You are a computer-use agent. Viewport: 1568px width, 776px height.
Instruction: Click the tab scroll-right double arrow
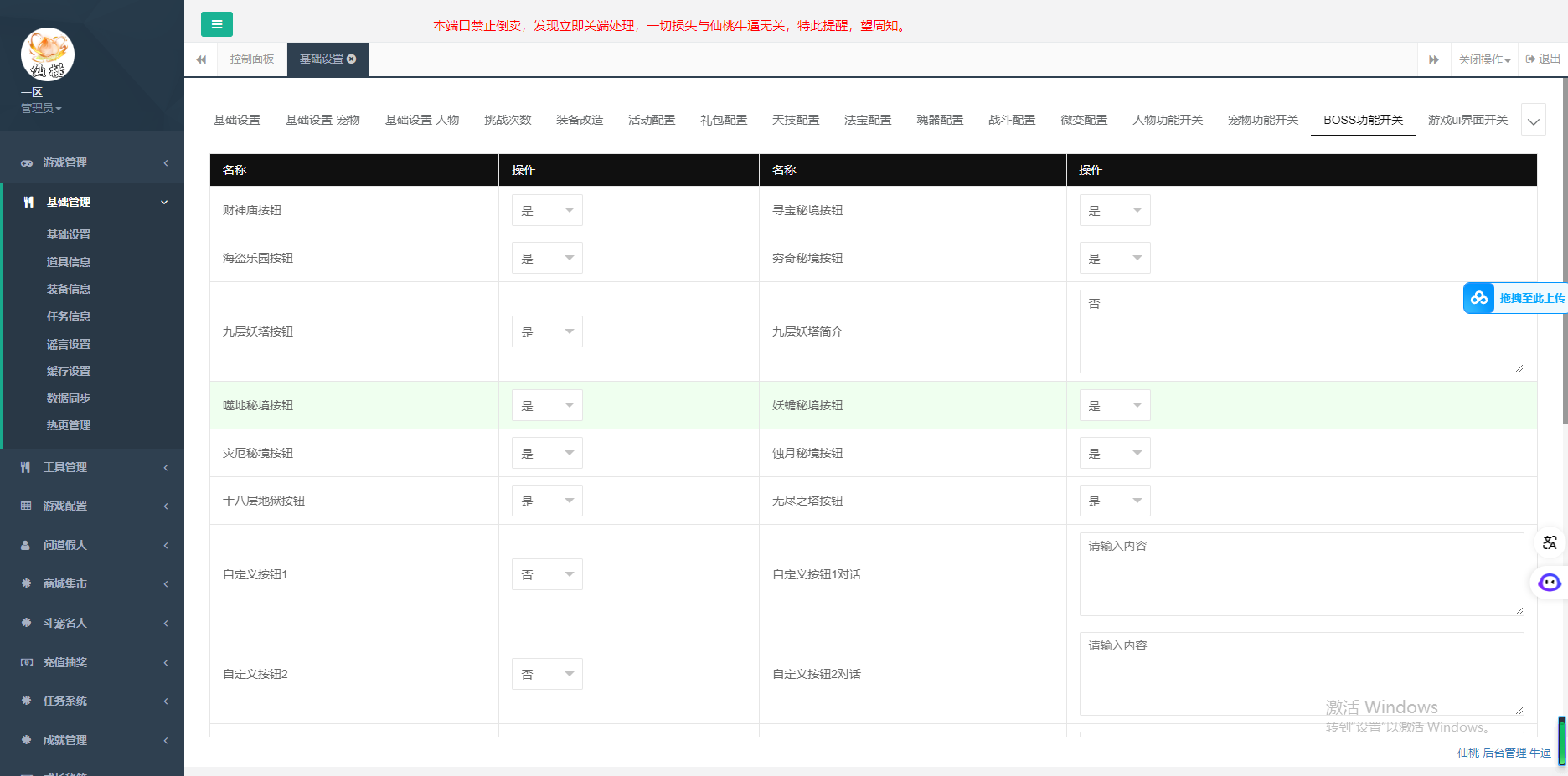click(1434, 59)
